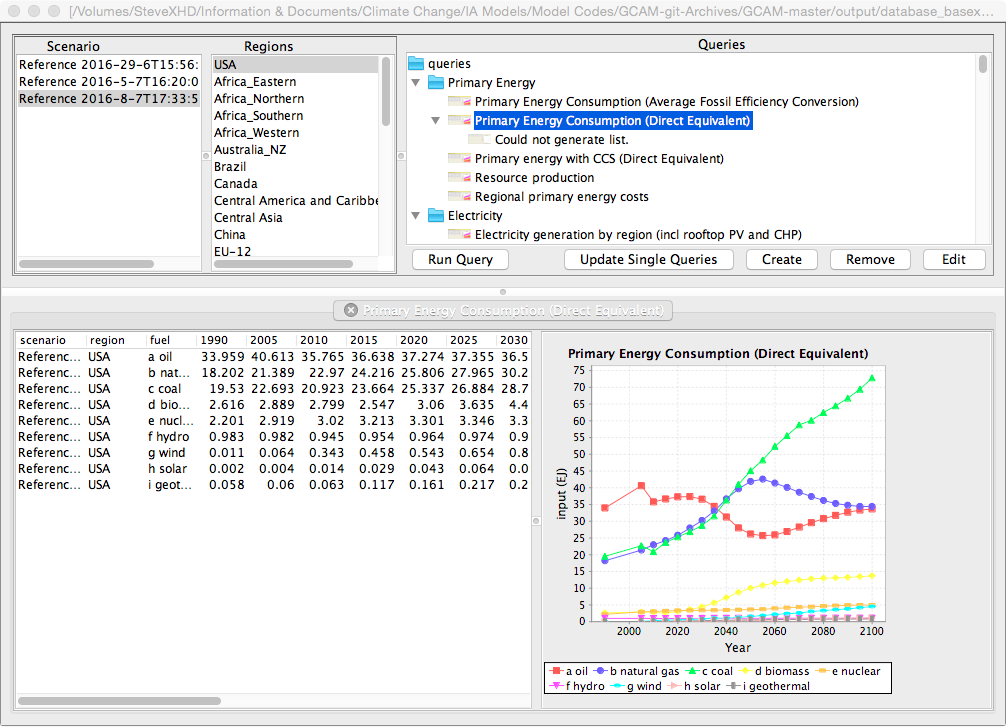The image size is (1006, 727).
Task: Click the coal color marker in the legend
Action: 692,671
